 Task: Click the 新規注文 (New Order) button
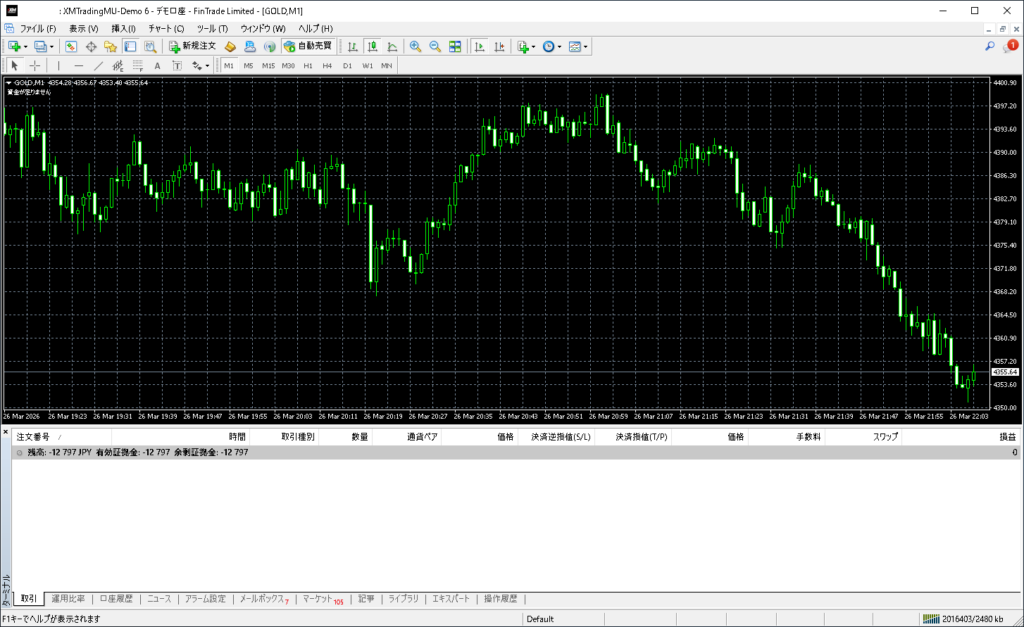(x=192, y=46)
